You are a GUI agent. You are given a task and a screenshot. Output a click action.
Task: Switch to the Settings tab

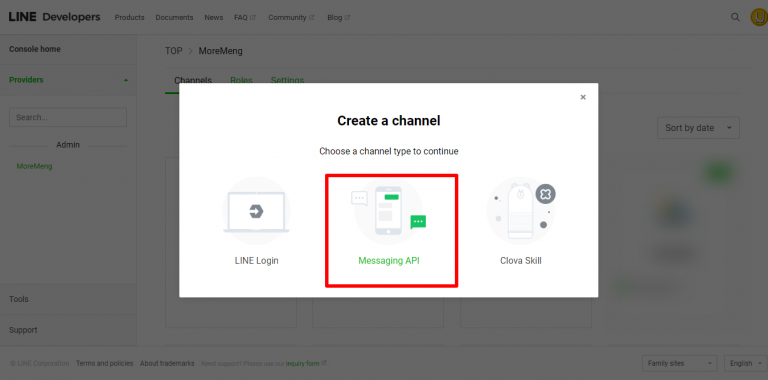coord(288,80)
